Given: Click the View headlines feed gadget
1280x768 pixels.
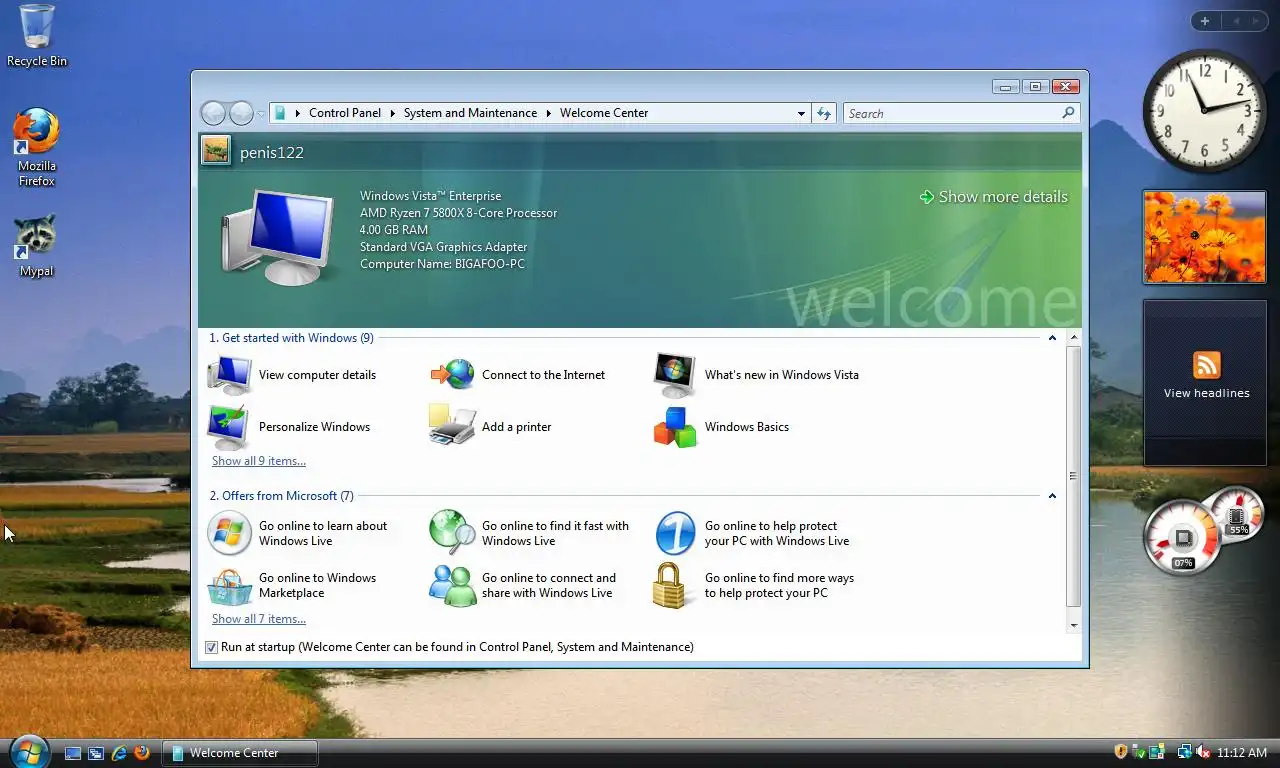Looking at the screenshot, I should point(1206,383).
